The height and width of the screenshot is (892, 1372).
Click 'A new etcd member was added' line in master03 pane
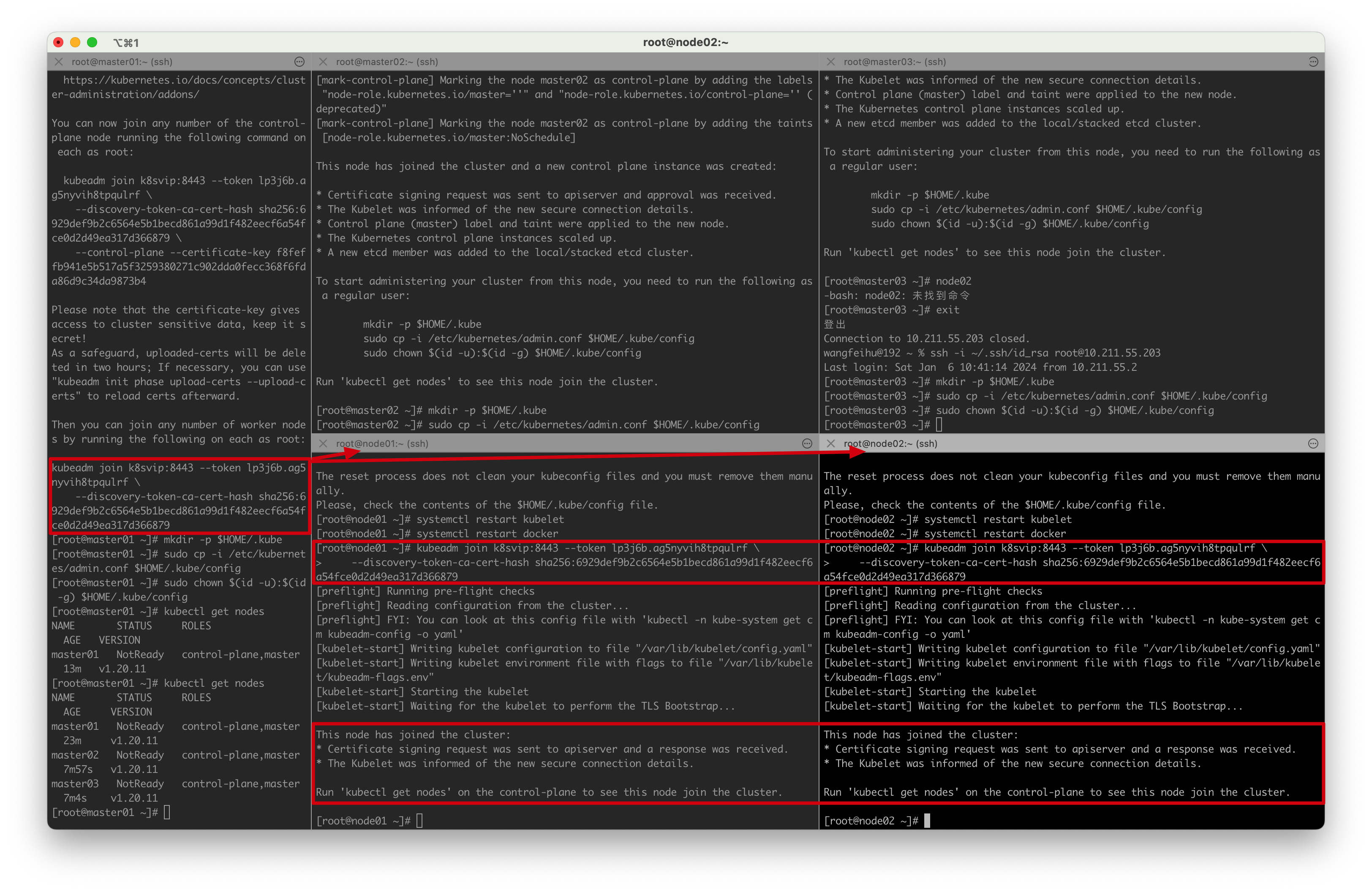[x=1012, y=123]
